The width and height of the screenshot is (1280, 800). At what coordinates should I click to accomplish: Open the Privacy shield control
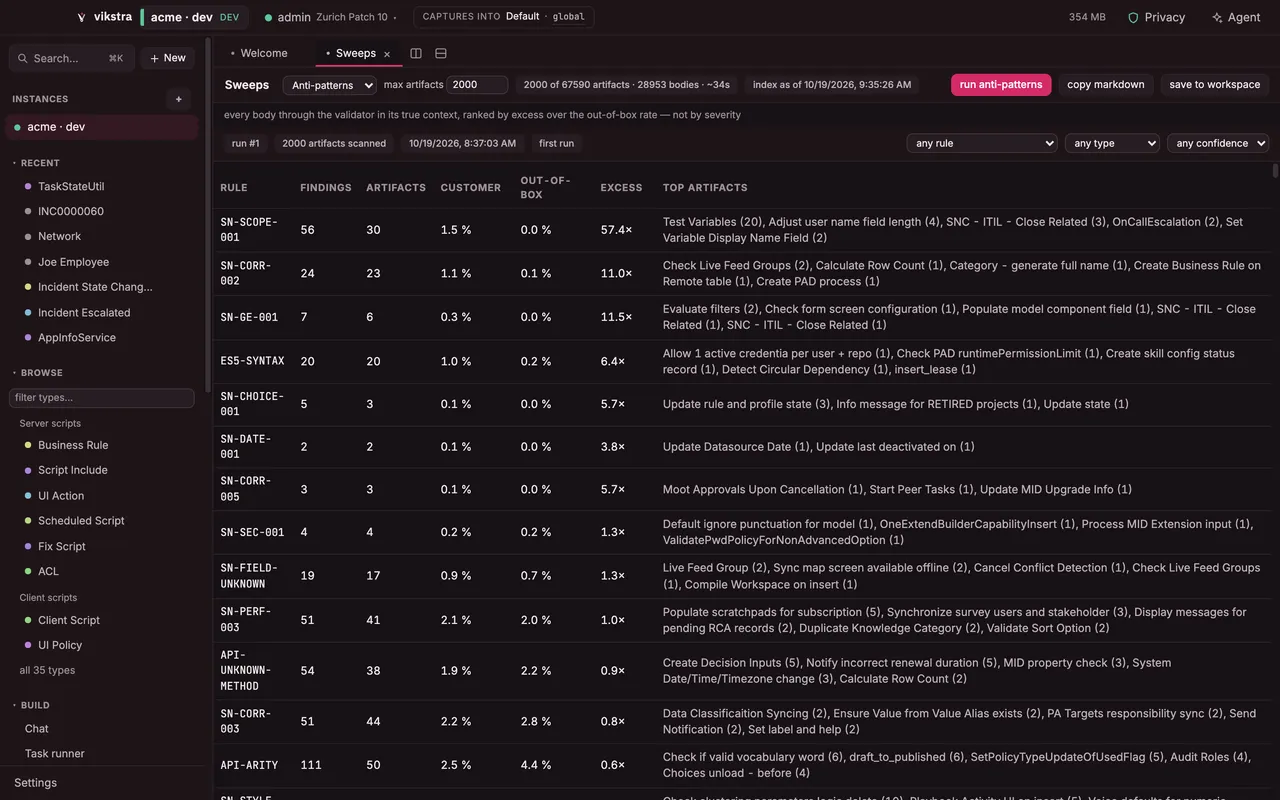point(1156,17)
